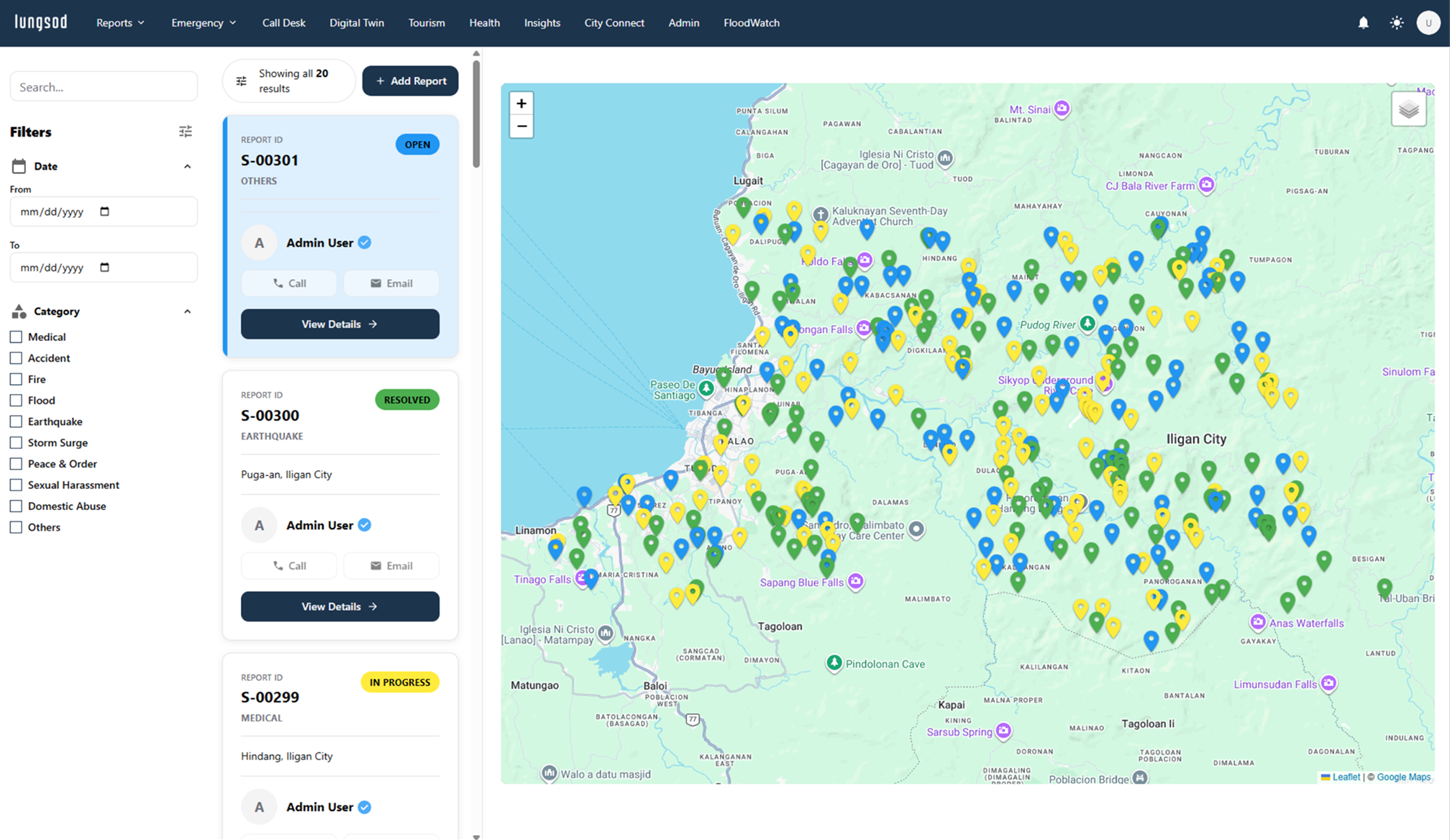
Task: Click the Mt. Sinai map marker
Action: pos(1062,109)
